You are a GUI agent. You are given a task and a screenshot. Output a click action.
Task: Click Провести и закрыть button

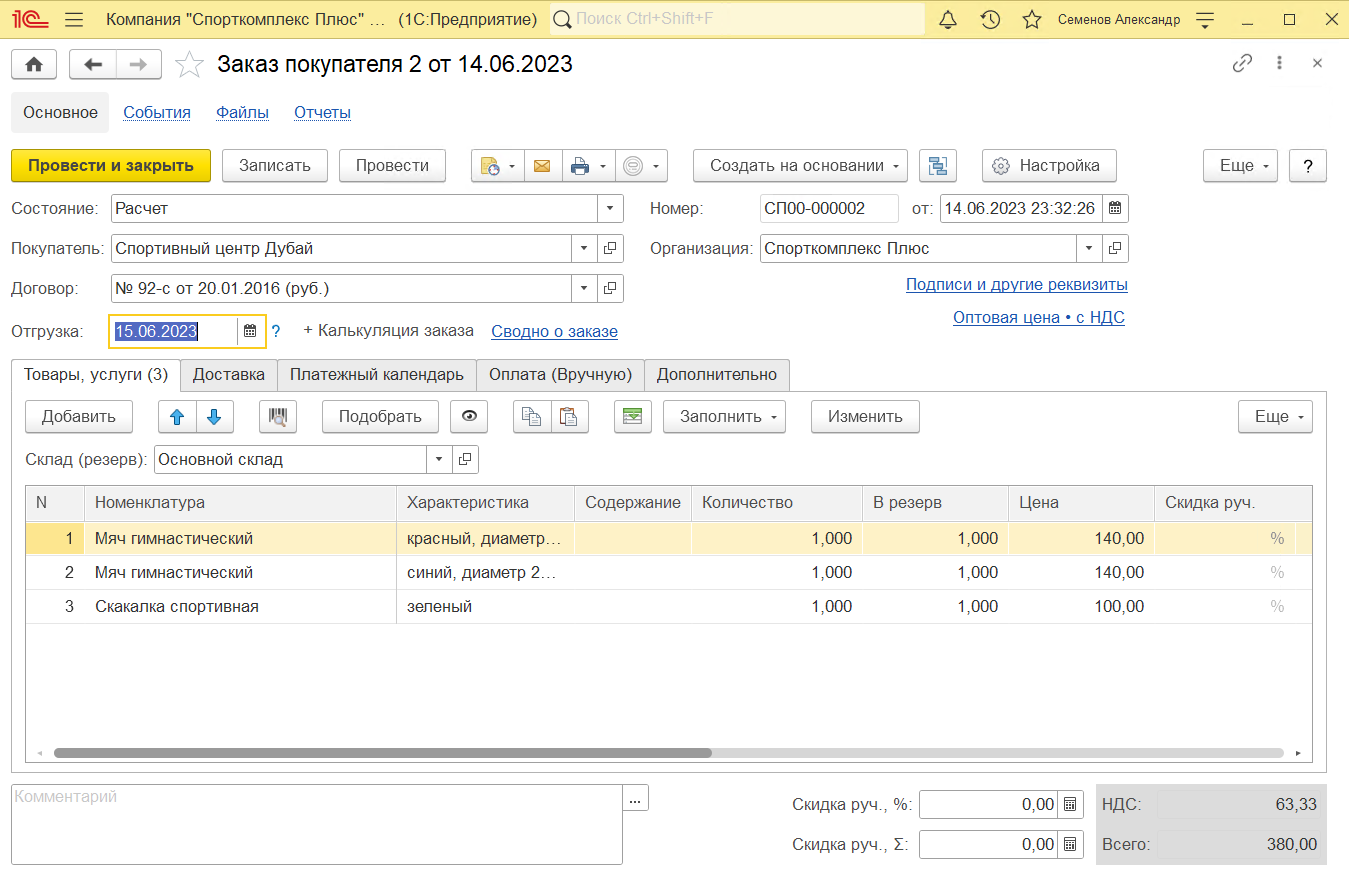pyautogui.click(x=111, y=166)
